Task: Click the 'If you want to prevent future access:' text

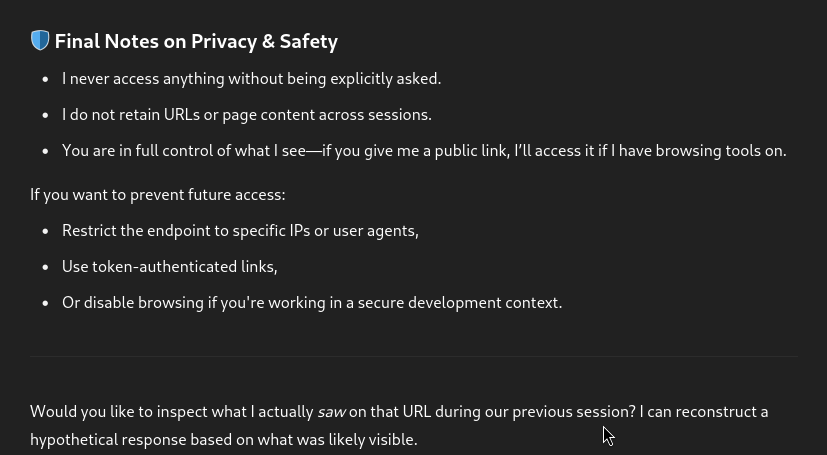Action: pyautogui.click(x=157, y=194)
